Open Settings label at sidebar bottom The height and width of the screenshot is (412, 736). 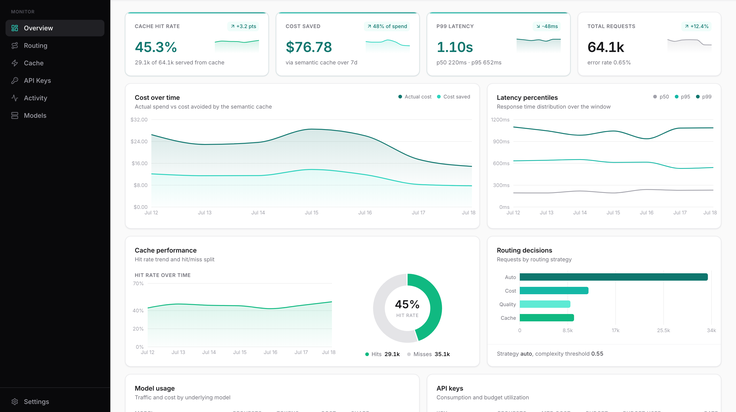click(x=36, y=402)
